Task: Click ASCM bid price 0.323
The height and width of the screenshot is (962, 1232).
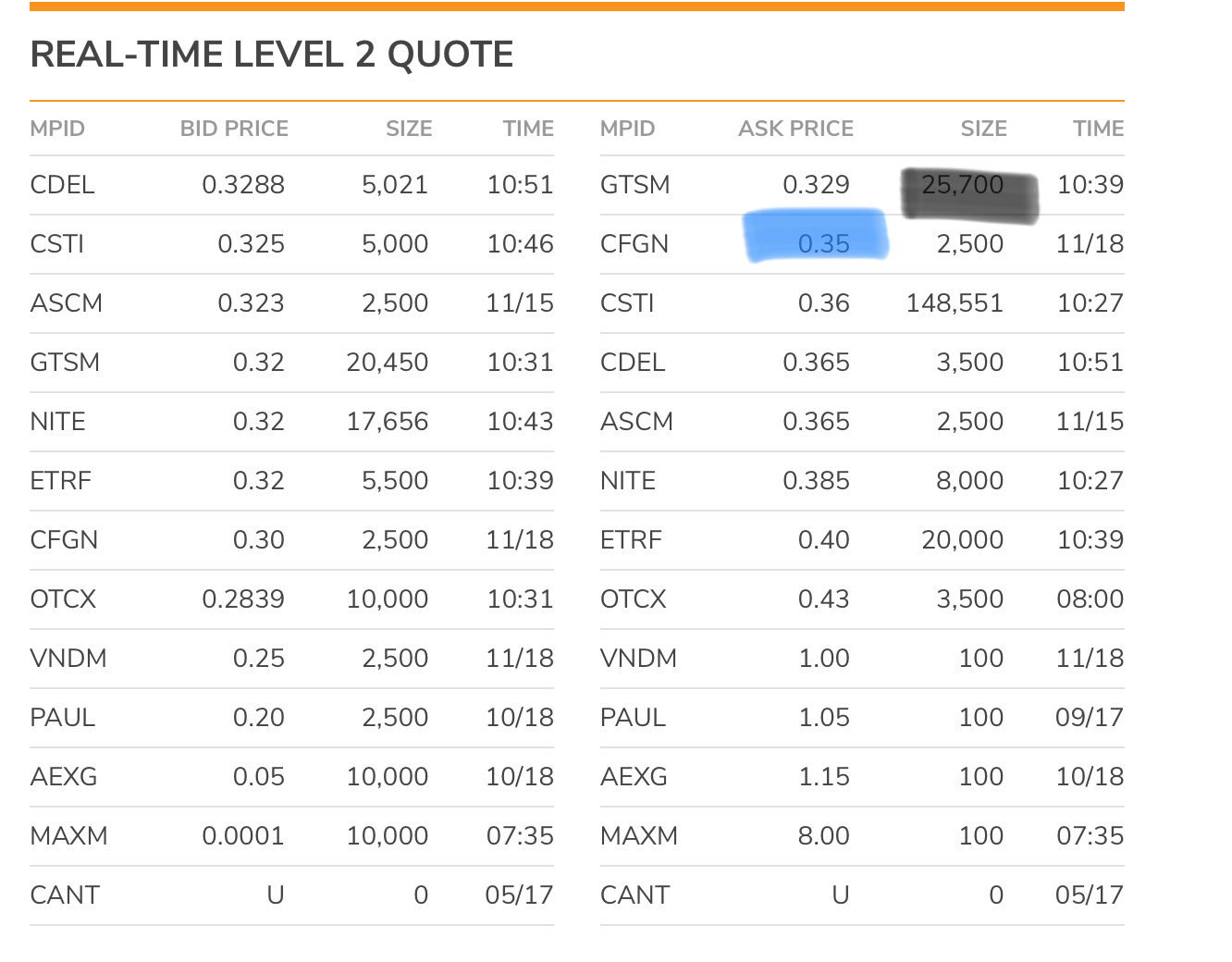Action: pos(251,303)
